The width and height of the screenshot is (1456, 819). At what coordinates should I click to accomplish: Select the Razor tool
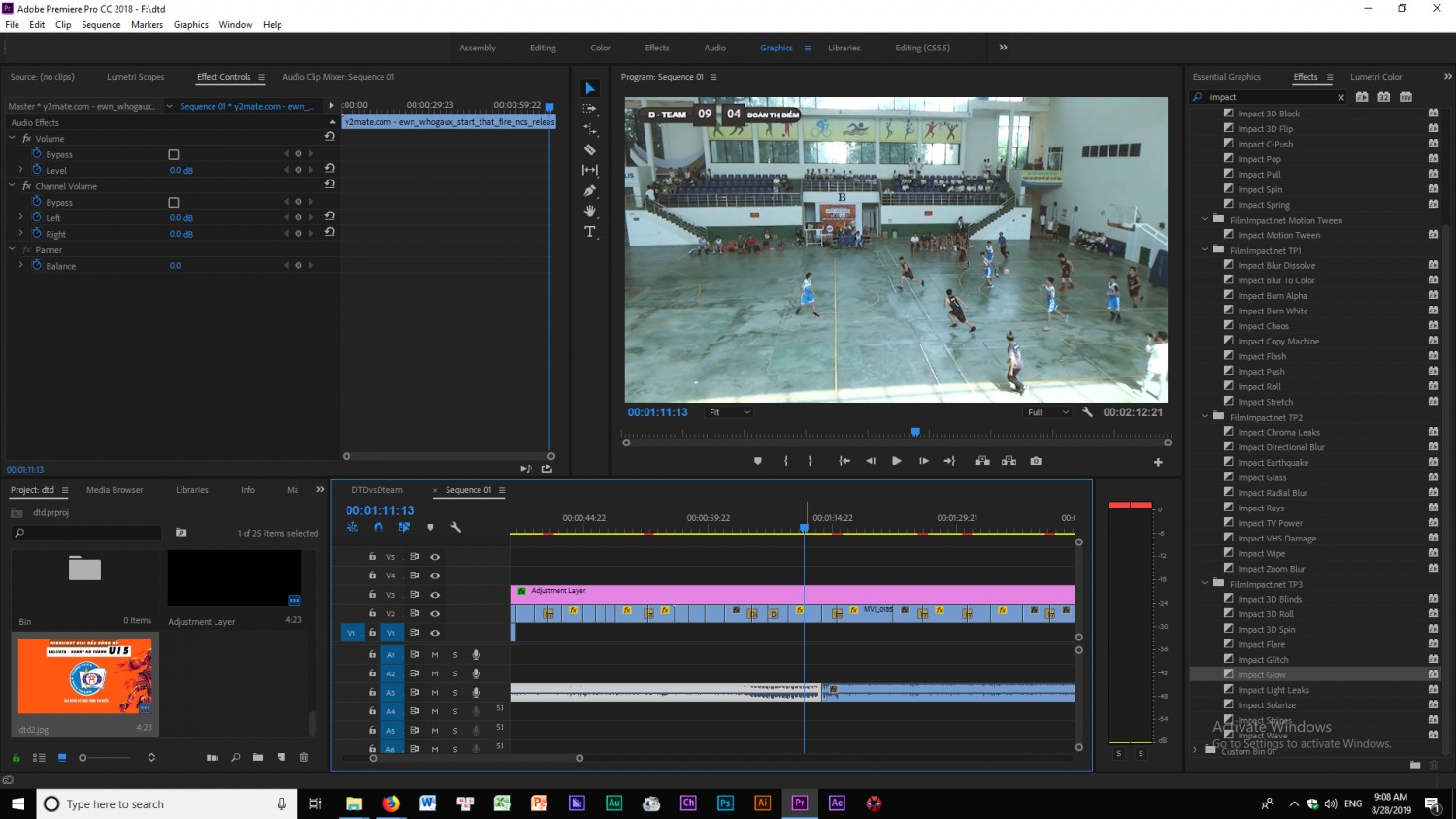coord(589,149)
